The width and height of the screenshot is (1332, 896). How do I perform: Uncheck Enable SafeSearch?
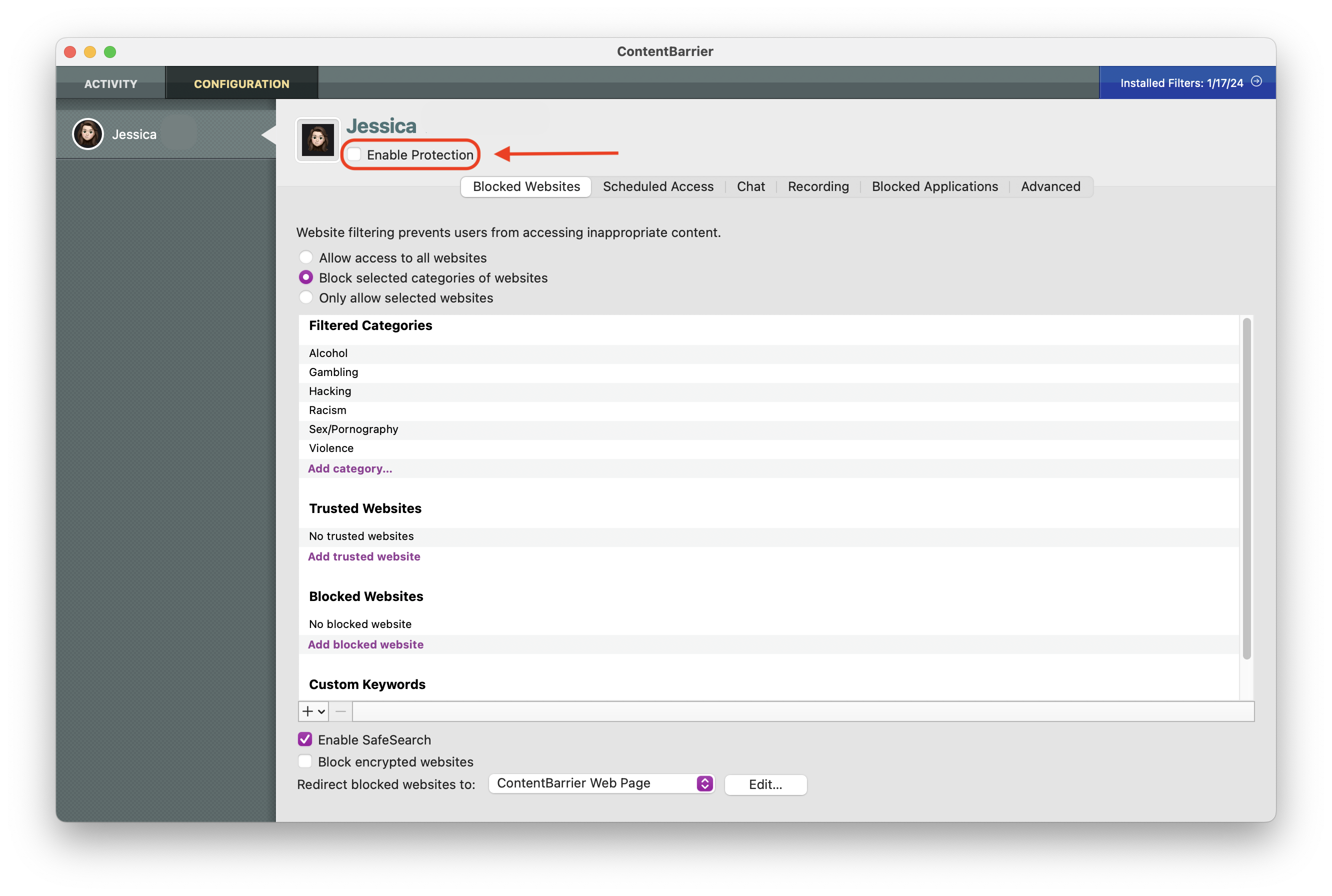coord(305,739)
